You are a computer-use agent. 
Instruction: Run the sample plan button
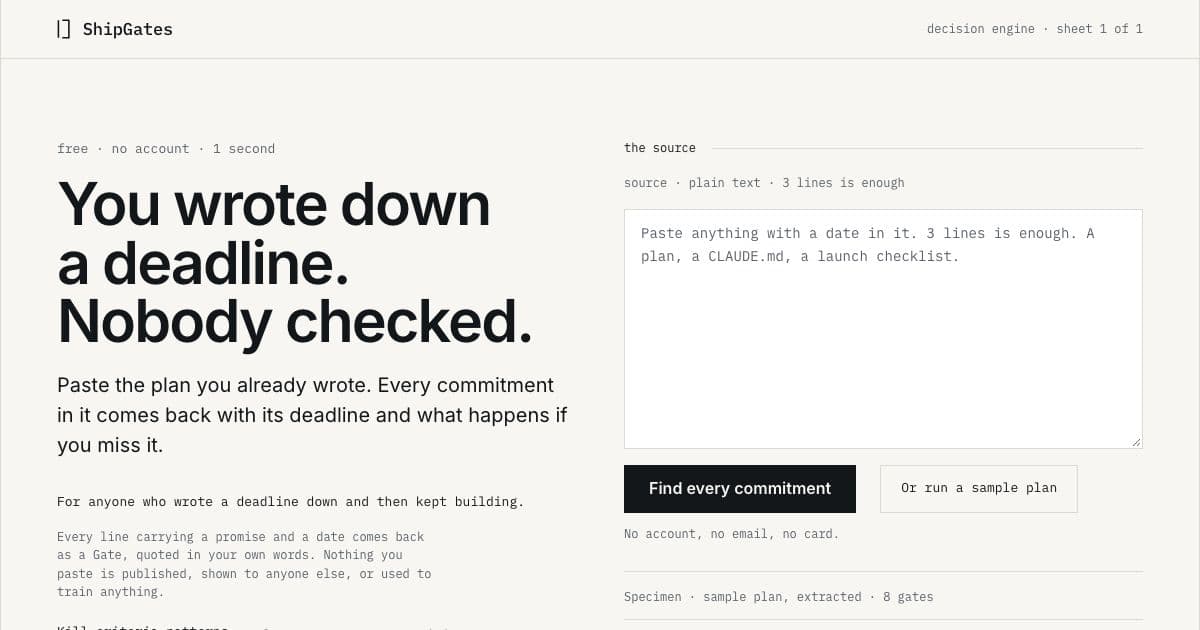point(979,489)
